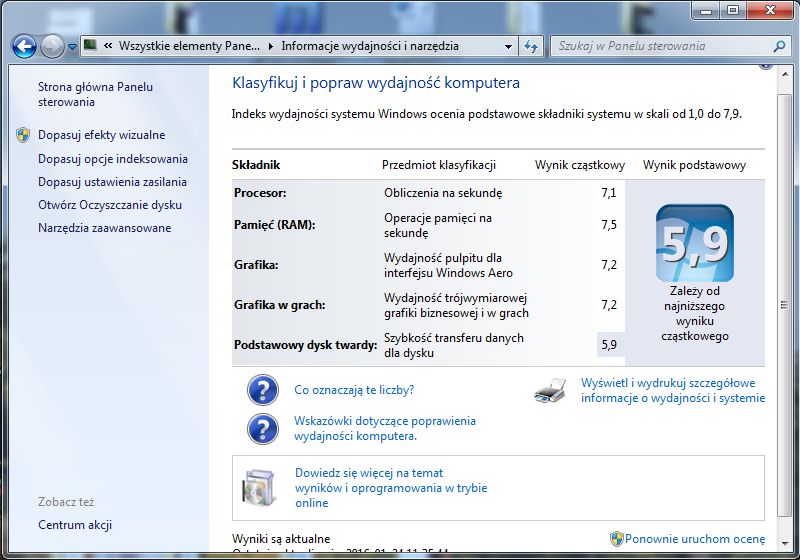Click 'Podstawowy dysk twardy:' row label
800x560 pixels.
point(306,345)
